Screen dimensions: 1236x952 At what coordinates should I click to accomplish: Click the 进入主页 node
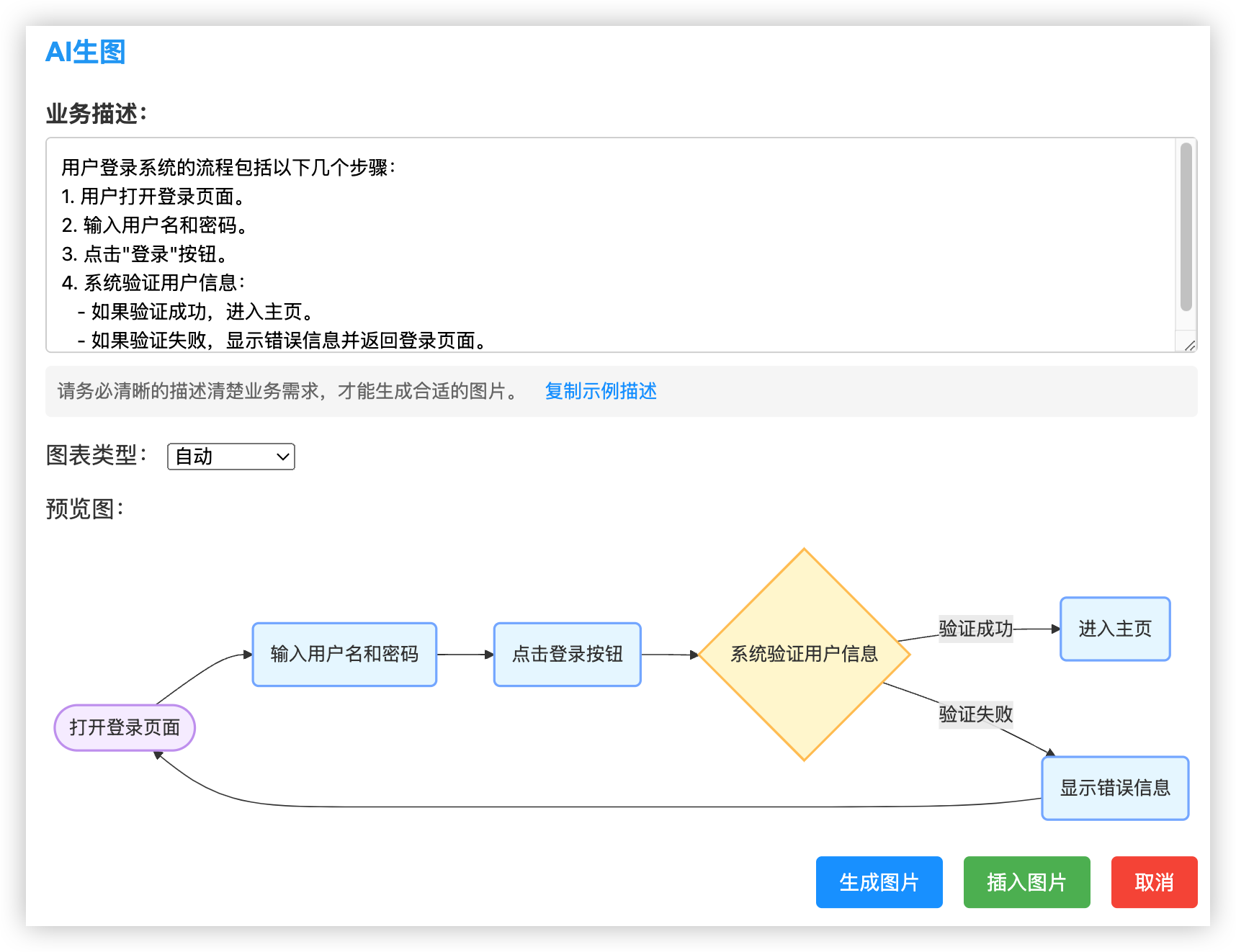point(1115,629)
